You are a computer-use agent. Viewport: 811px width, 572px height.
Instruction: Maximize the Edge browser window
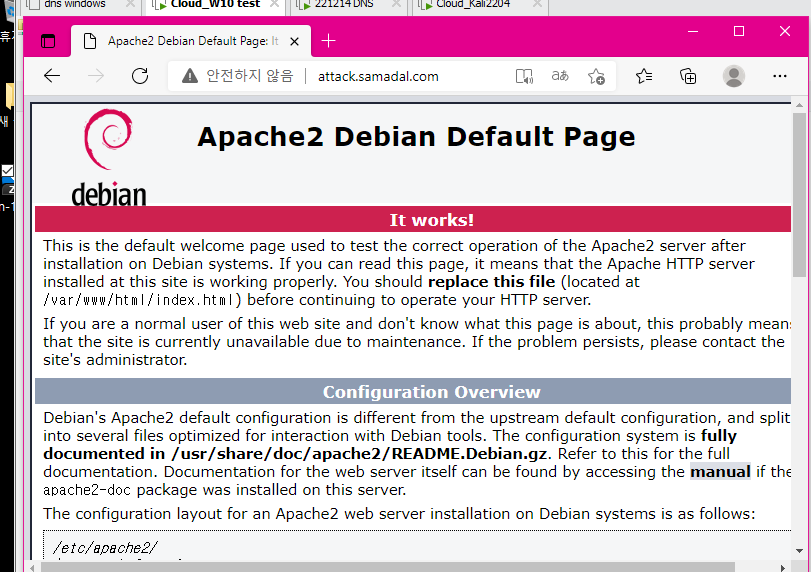click(739, 32)
